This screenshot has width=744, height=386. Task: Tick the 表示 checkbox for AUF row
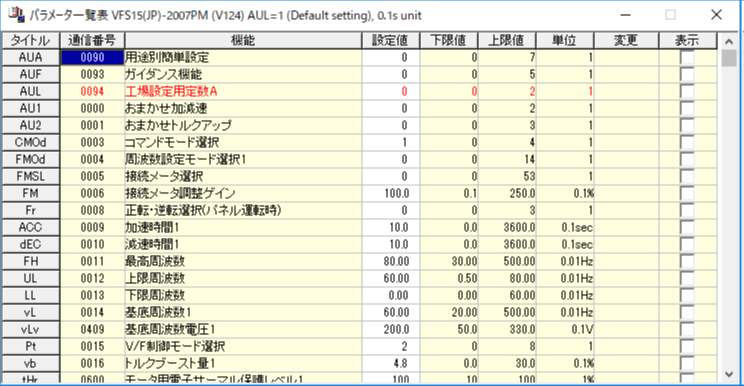[687, 74]
